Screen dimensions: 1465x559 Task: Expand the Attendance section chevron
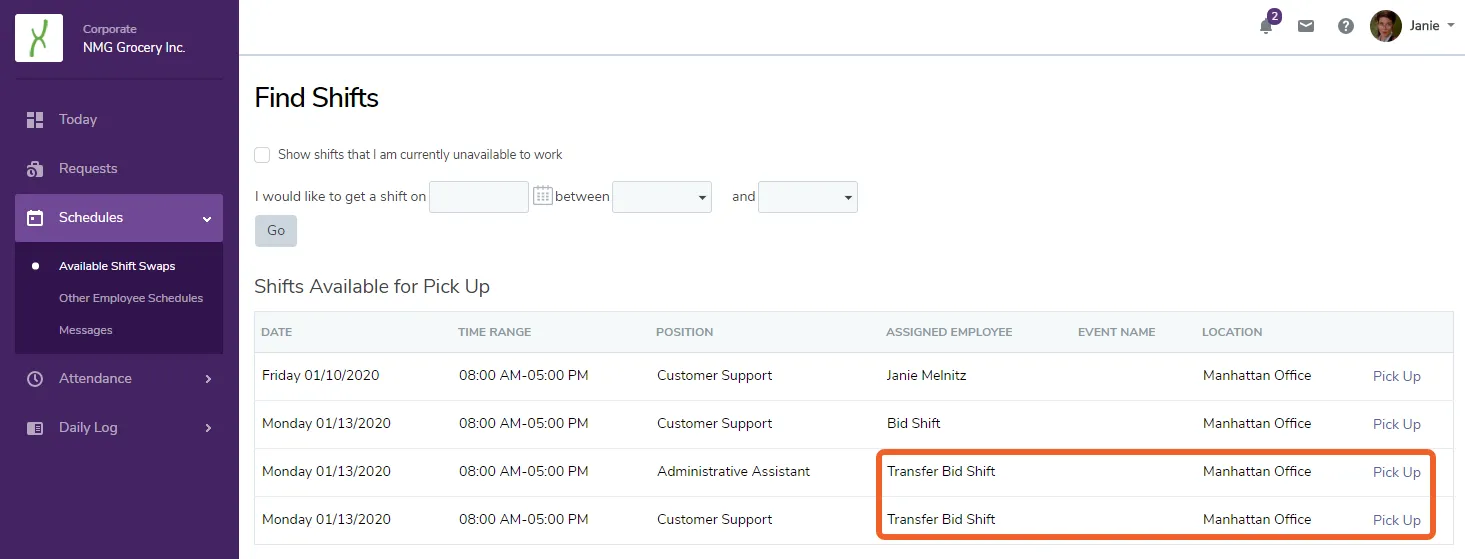coord(208,379)
